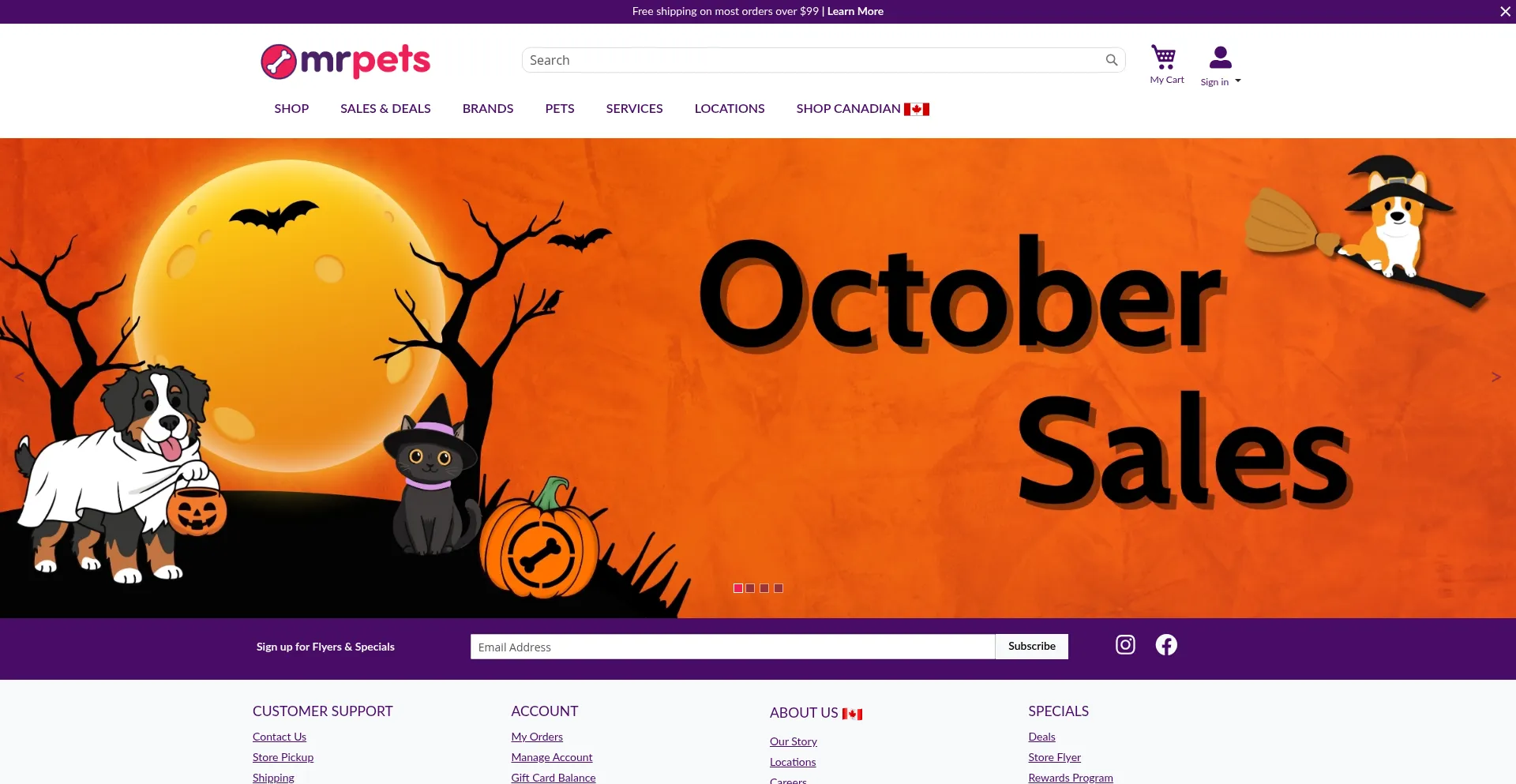Select the fourth carousel slide indicator
The width and height of the screenshot is (1516, 784).
[x=779, y=588]
